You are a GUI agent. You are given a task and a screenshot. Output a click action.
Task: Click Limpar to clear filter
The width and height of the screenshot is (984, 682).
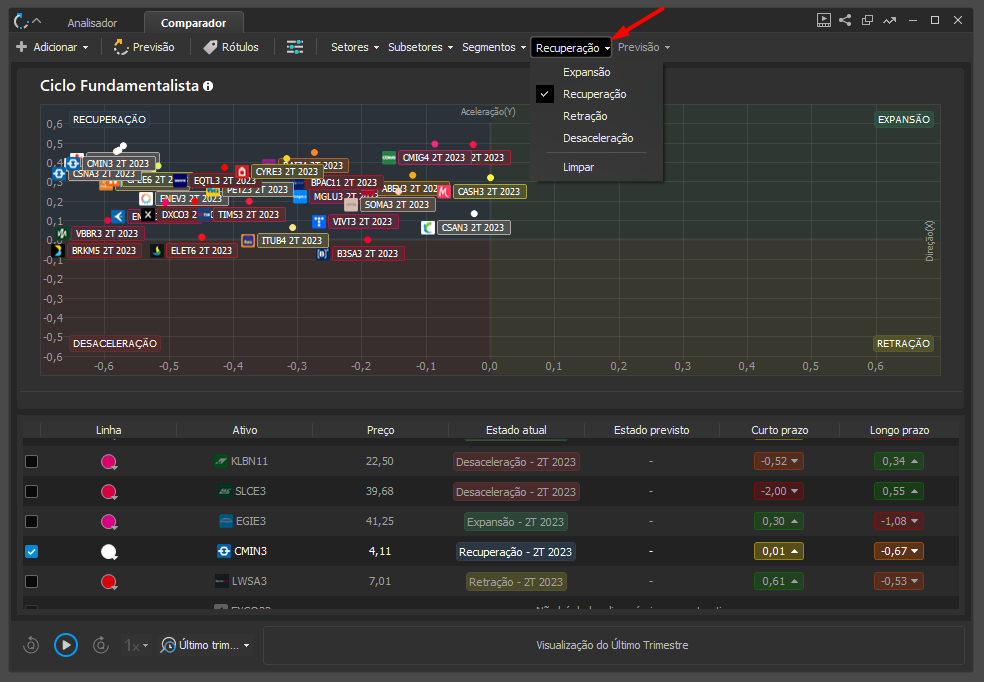coord(578,168)
